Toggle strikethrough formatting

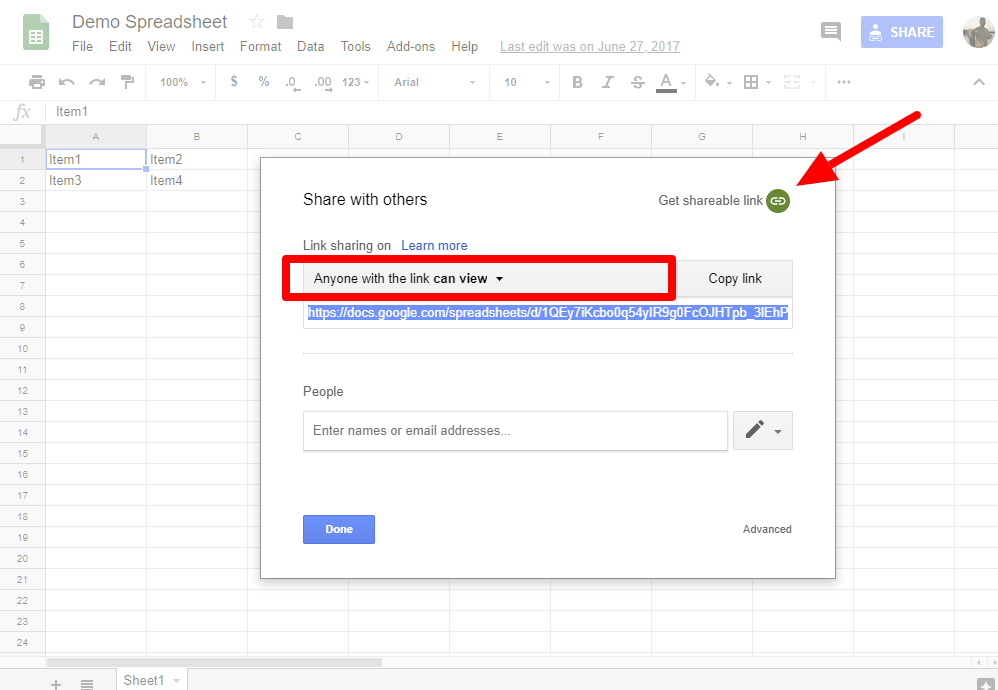[x=637, y=82]
